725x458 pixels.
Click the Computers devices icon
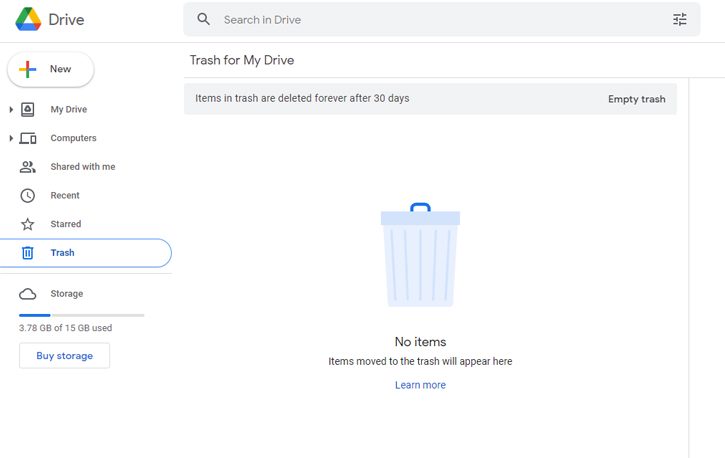pos(28,138)
